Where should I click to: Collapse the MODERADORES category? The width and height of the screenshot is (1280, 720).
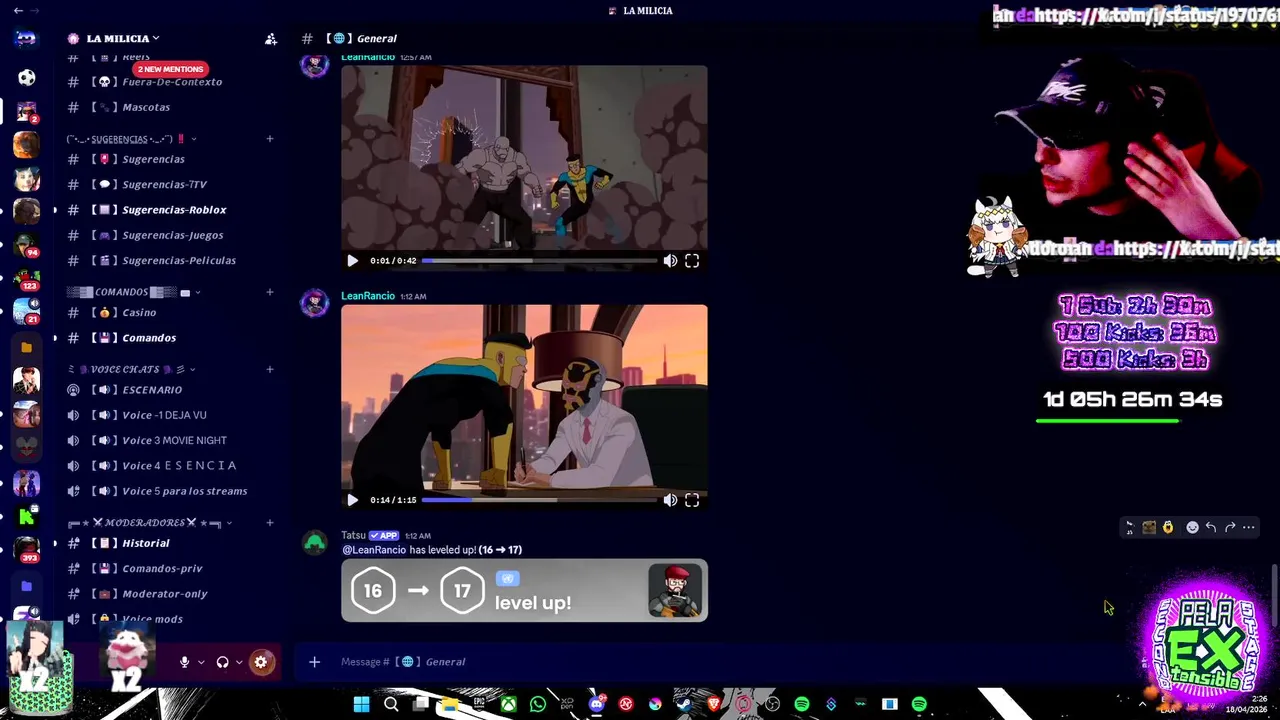pyautogui.click(x=229, y=523)
